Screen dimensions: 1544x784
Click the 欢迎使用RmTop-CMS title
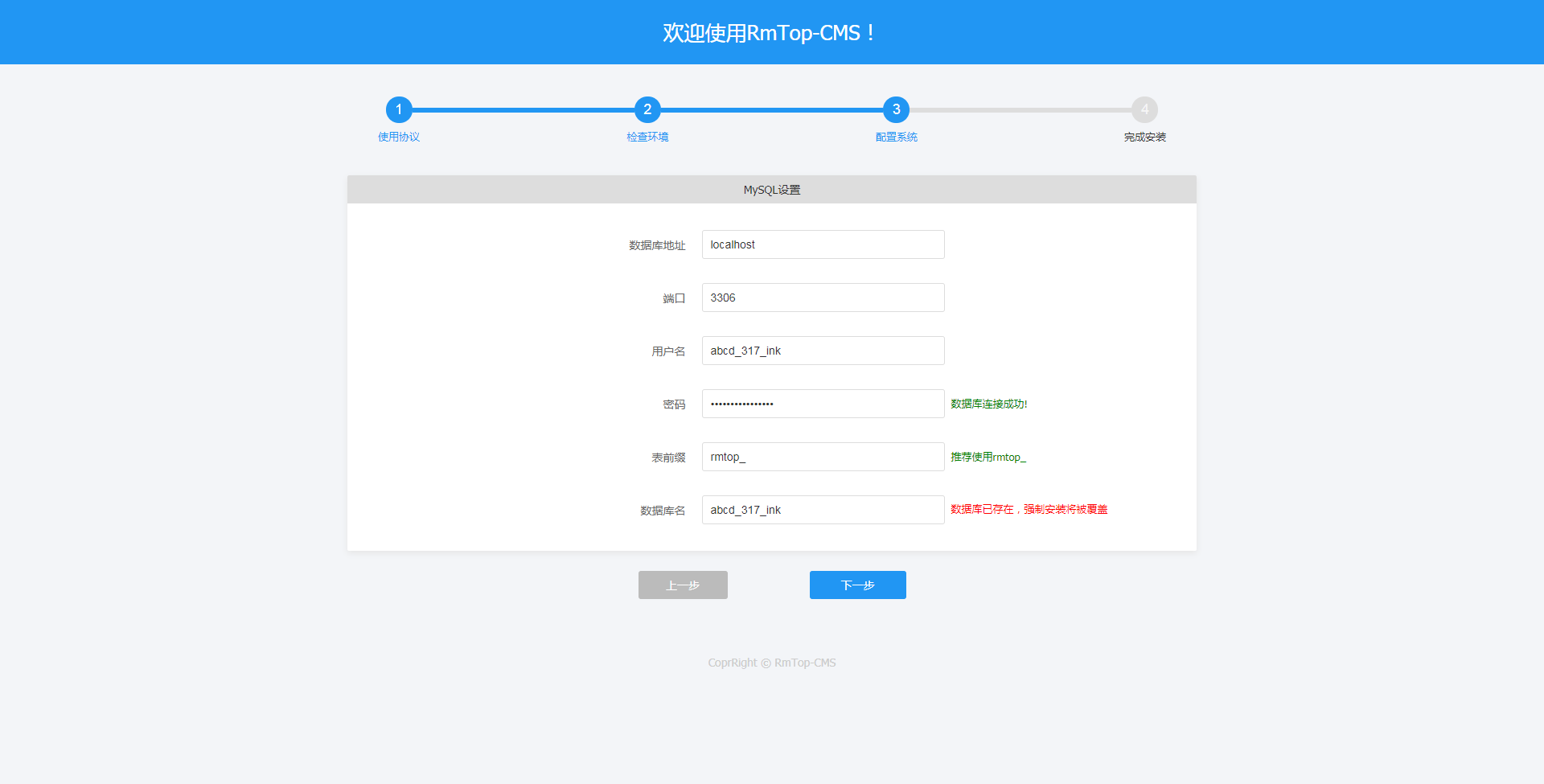pos(770,33)
